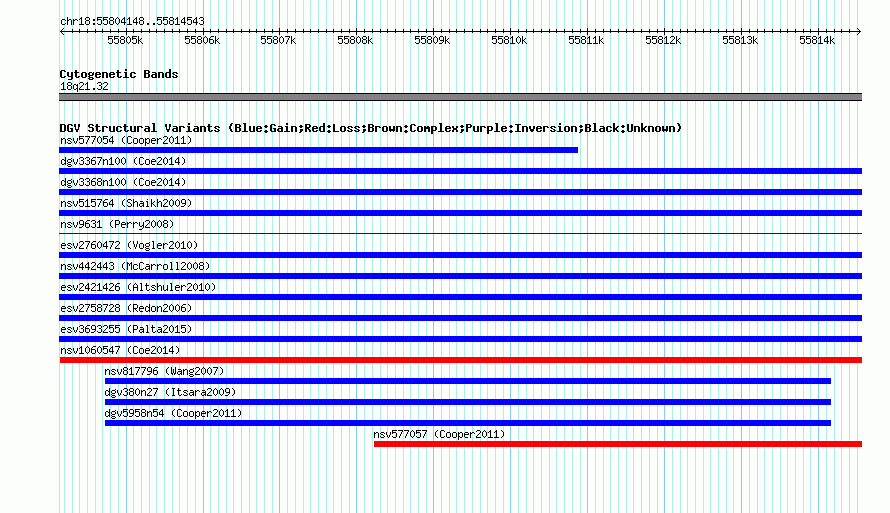
Task: Open the dgv3367n100 (Coe2014) variant label
Action: [x=123, y=161]
